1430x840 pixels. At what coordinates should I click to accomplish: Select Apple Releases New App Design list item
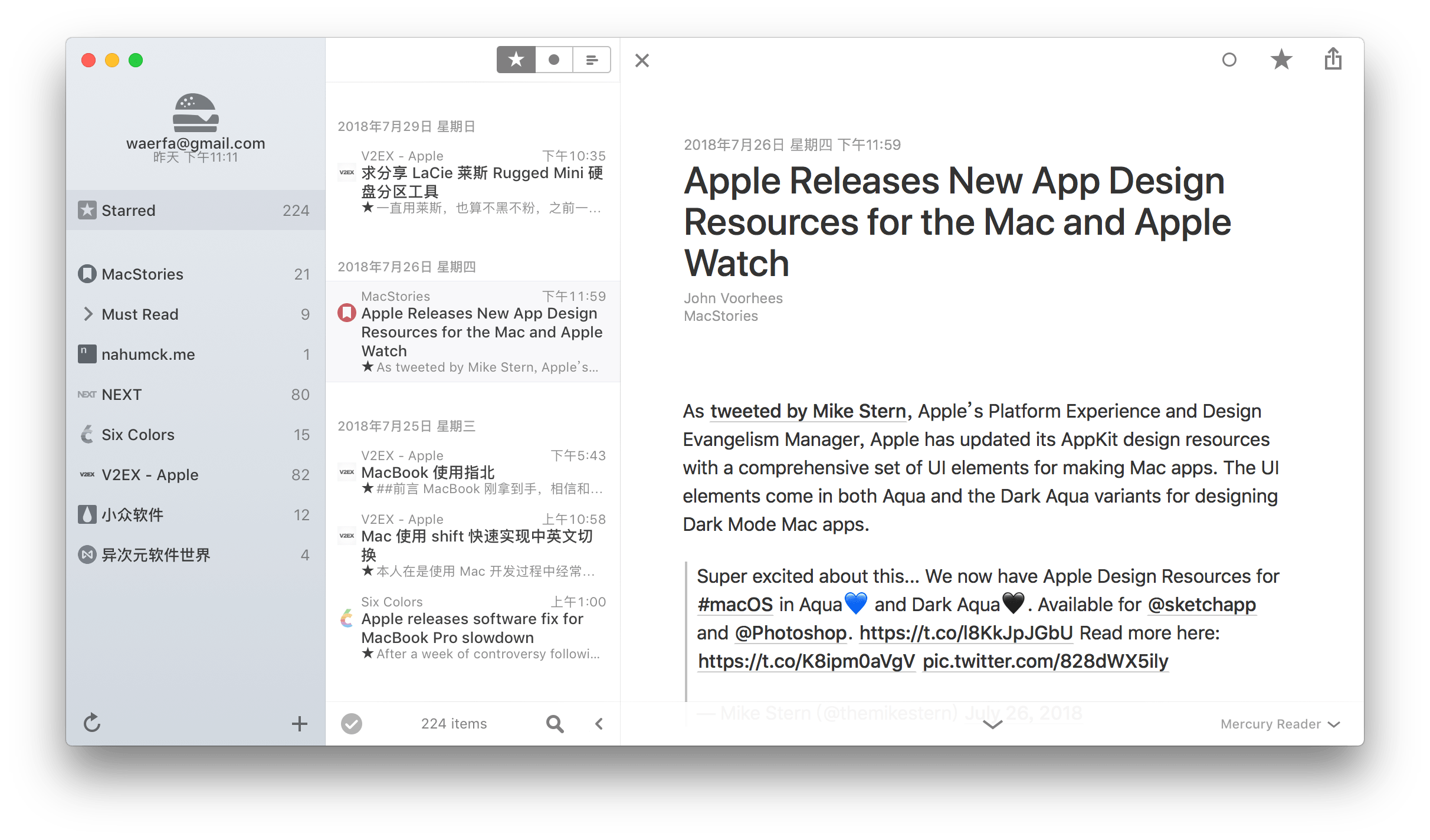[x=473, y=332]
